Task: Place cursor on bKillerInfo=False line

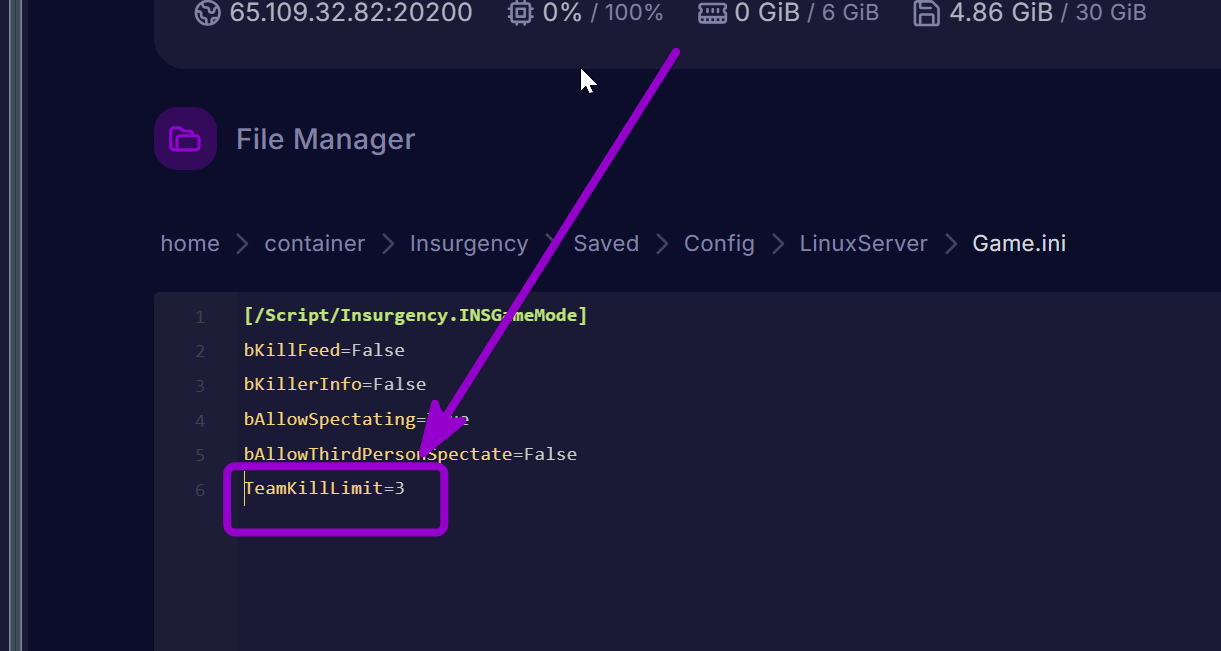Action: (x=335, y=384)
